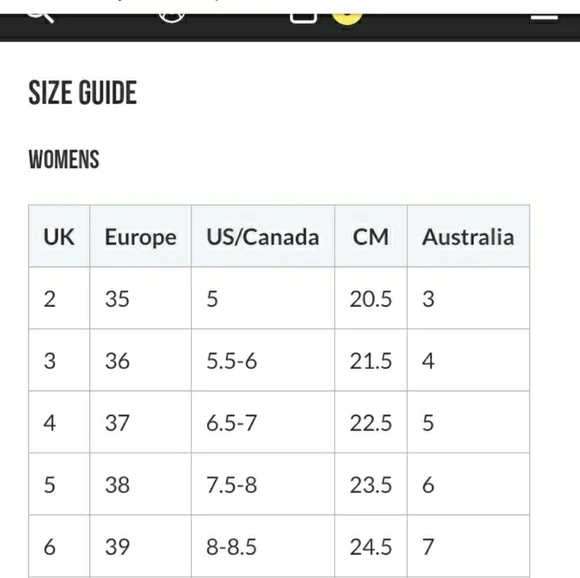Select the 5.5-6 US/Canada cell
The image size is (580, 578).
[263, 360]
